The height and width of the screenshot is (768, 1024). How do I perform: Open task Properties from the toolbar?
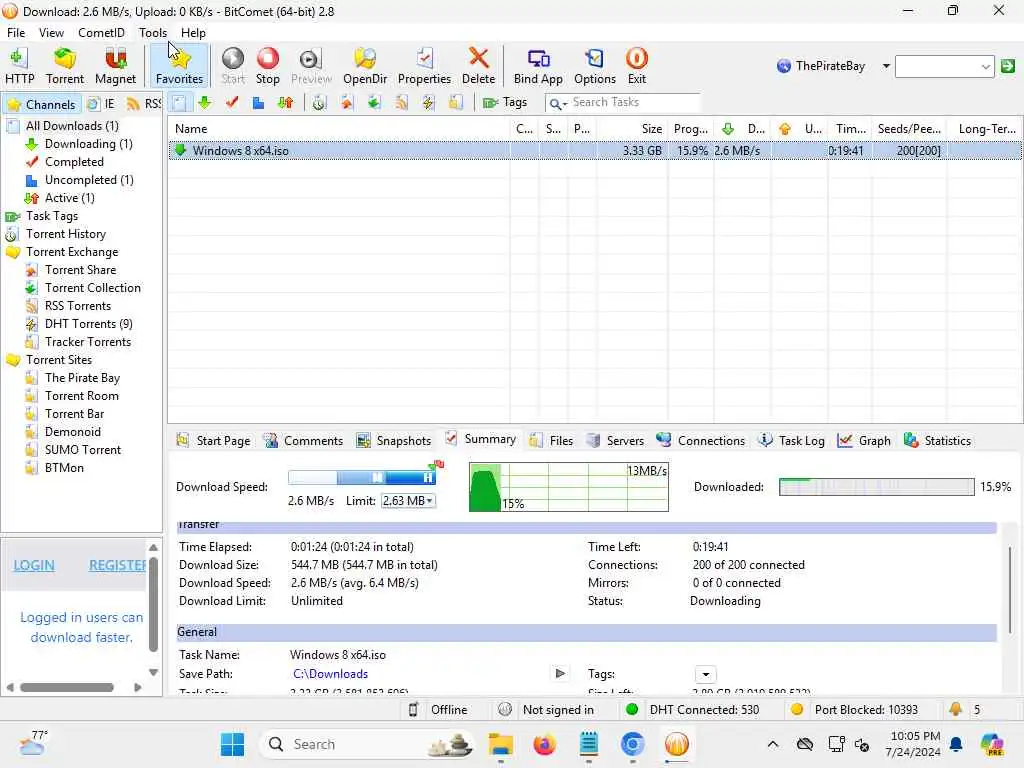point(424,65)
